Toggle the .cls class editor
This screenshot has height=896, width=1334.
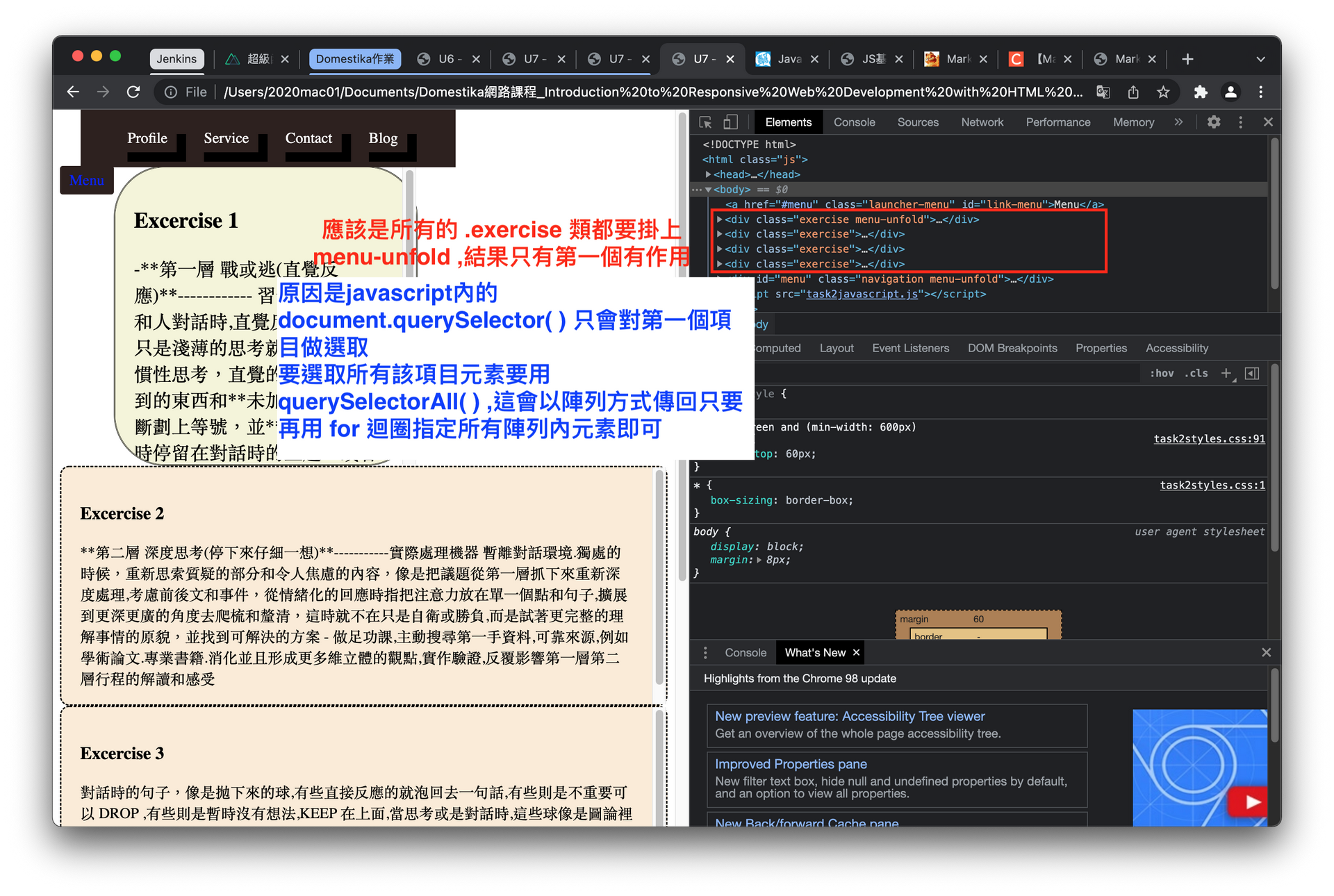(x=1196, y=374)
